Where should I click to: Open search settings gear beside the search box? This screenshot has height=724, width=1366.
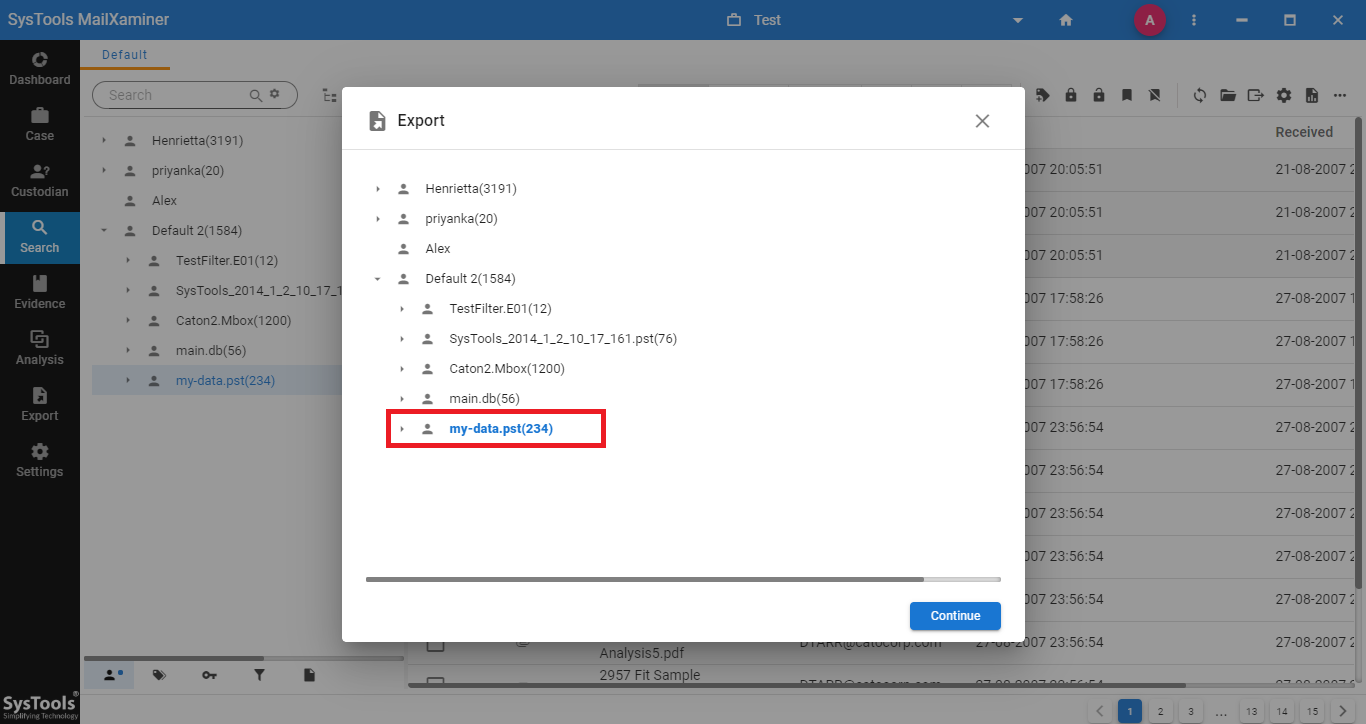click(x=275, y=94)
